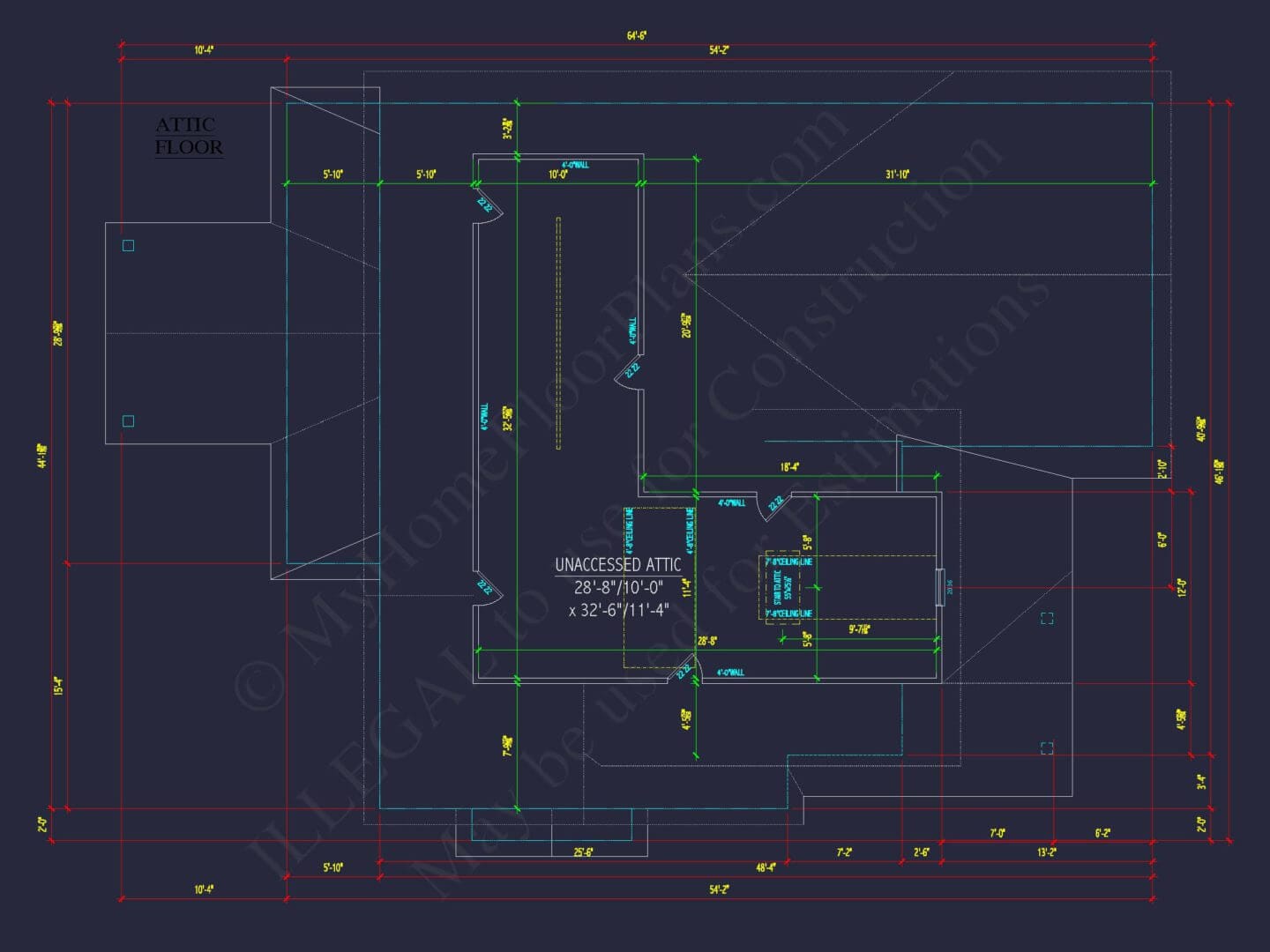Click the x 32'-6"/11'-4" room size text

point(618,610)
